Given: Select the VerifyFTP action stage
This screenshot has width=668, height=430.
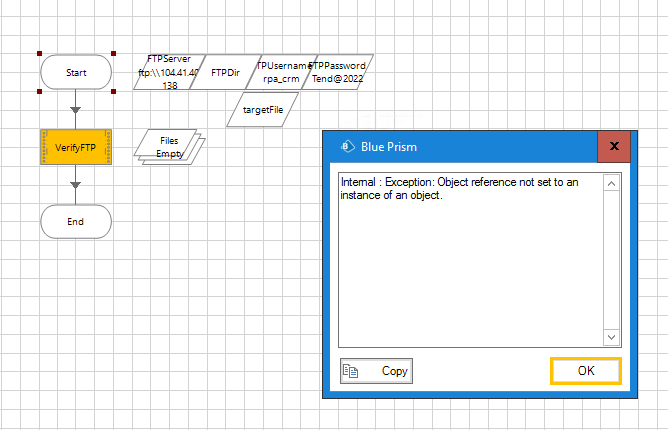Looking at the screenshot, I should click(x=76, y=147).
